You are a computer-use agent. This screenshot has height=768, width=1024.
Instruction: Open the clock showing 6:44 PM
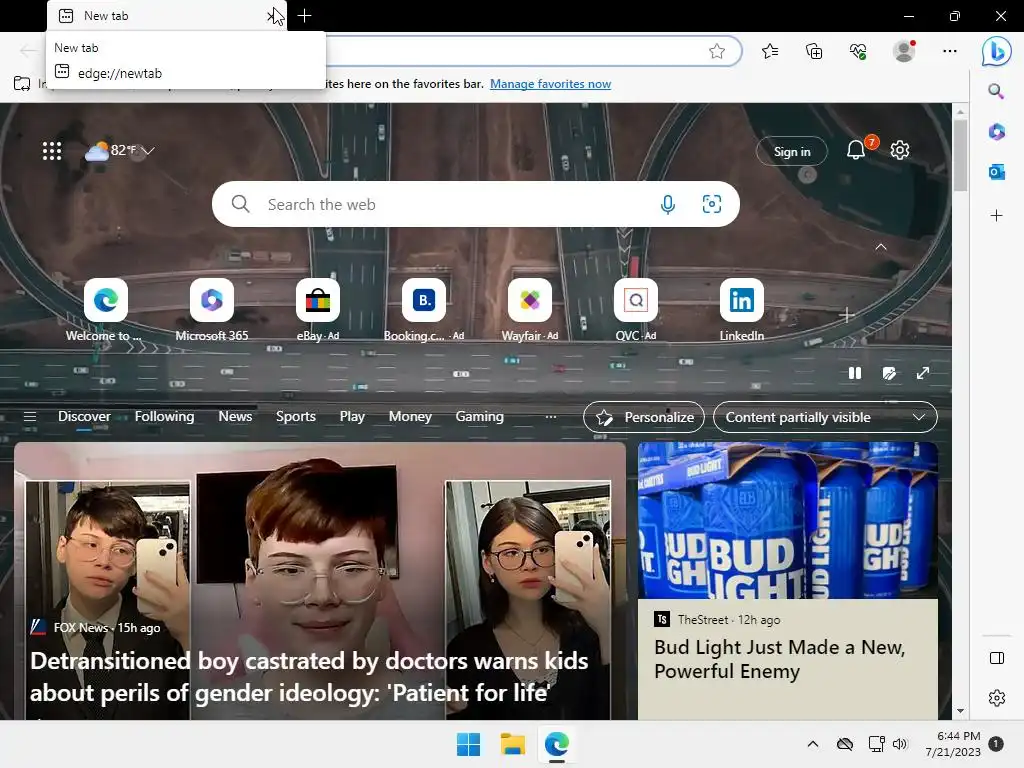tap(953, 744)
